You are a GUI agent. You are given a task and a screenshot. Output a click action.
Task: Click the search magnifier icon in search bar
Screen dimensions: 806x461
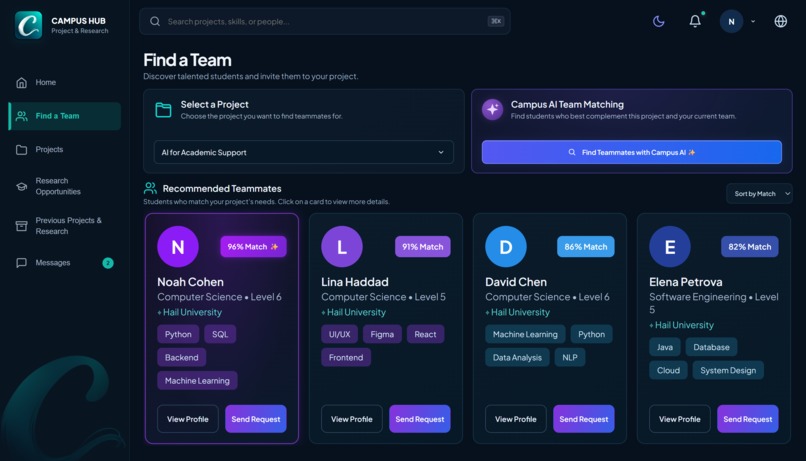click(x=155, y=22)
